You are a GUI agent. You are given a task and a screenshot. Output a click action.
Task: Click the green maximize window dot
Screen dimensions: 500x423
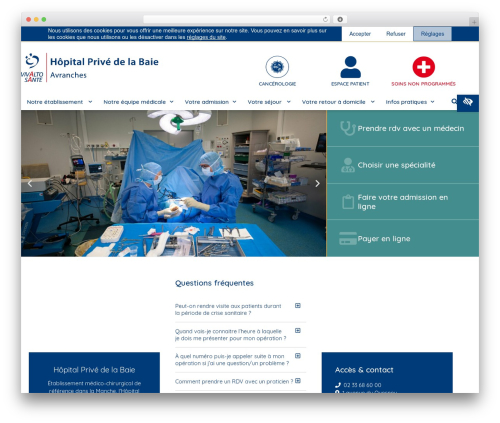pyautogui.click(x=44, y=20)
